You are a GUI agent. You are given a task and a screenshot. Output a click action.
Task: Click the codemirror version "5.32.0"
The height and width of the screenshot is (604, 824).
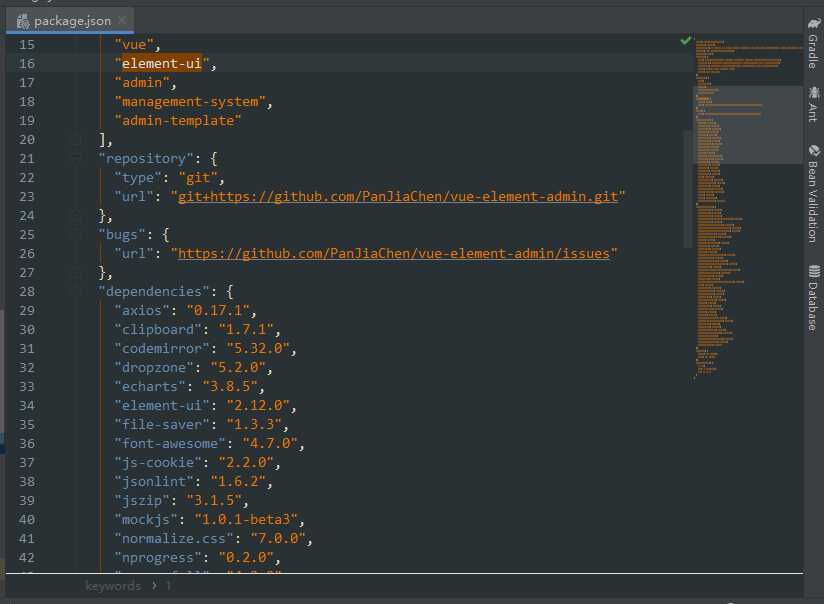(x=258, y=349)
